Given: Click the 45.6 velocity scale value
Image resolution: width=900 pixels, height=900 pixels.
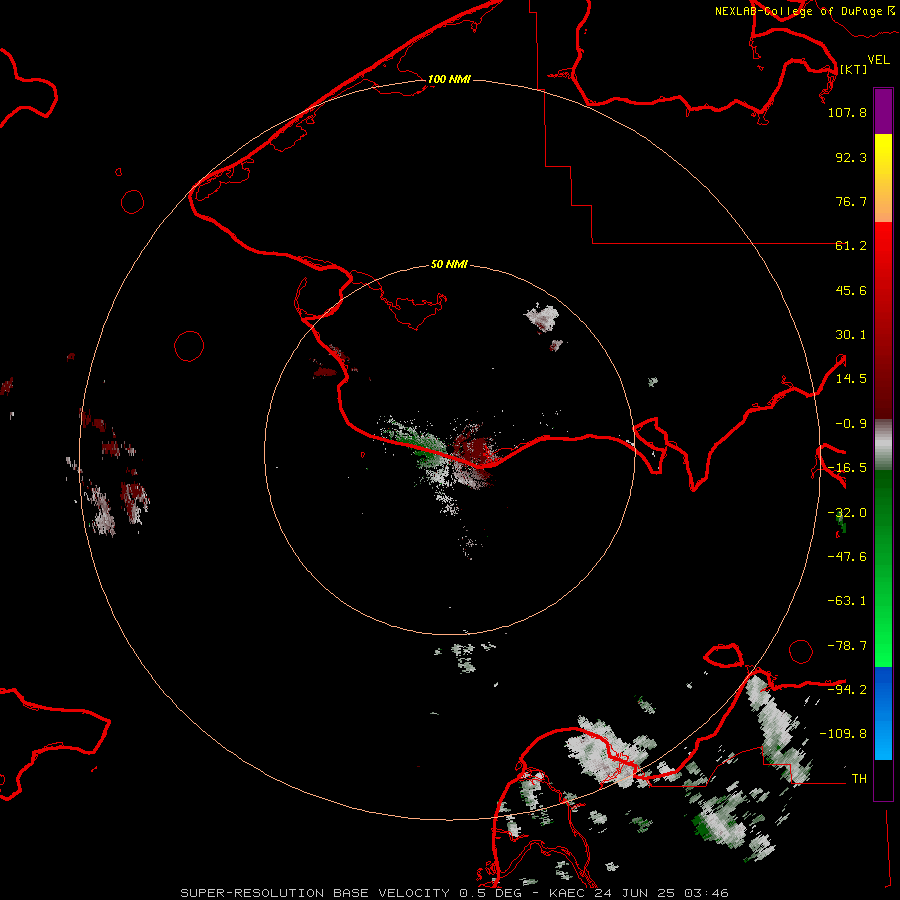Looking at the screenshot, I should pyautogui.click(x=851, y=290).
